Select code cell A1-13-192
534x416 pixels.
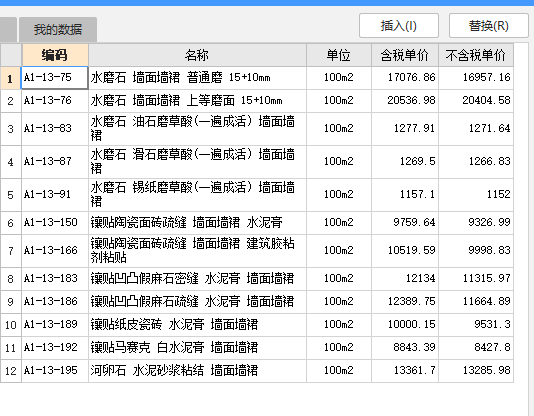click(55, 348)
